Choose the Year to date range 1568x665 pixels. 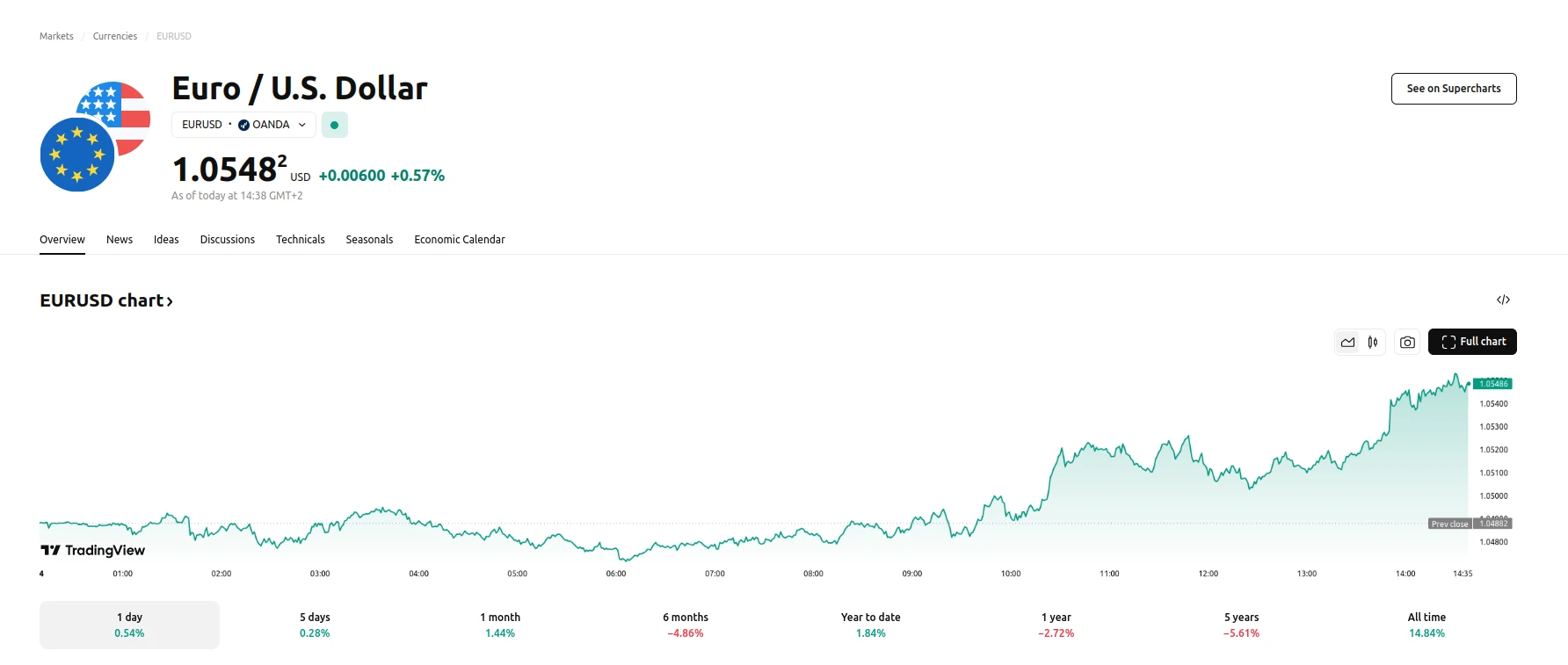pyautogui.click(x=870, y=625)
